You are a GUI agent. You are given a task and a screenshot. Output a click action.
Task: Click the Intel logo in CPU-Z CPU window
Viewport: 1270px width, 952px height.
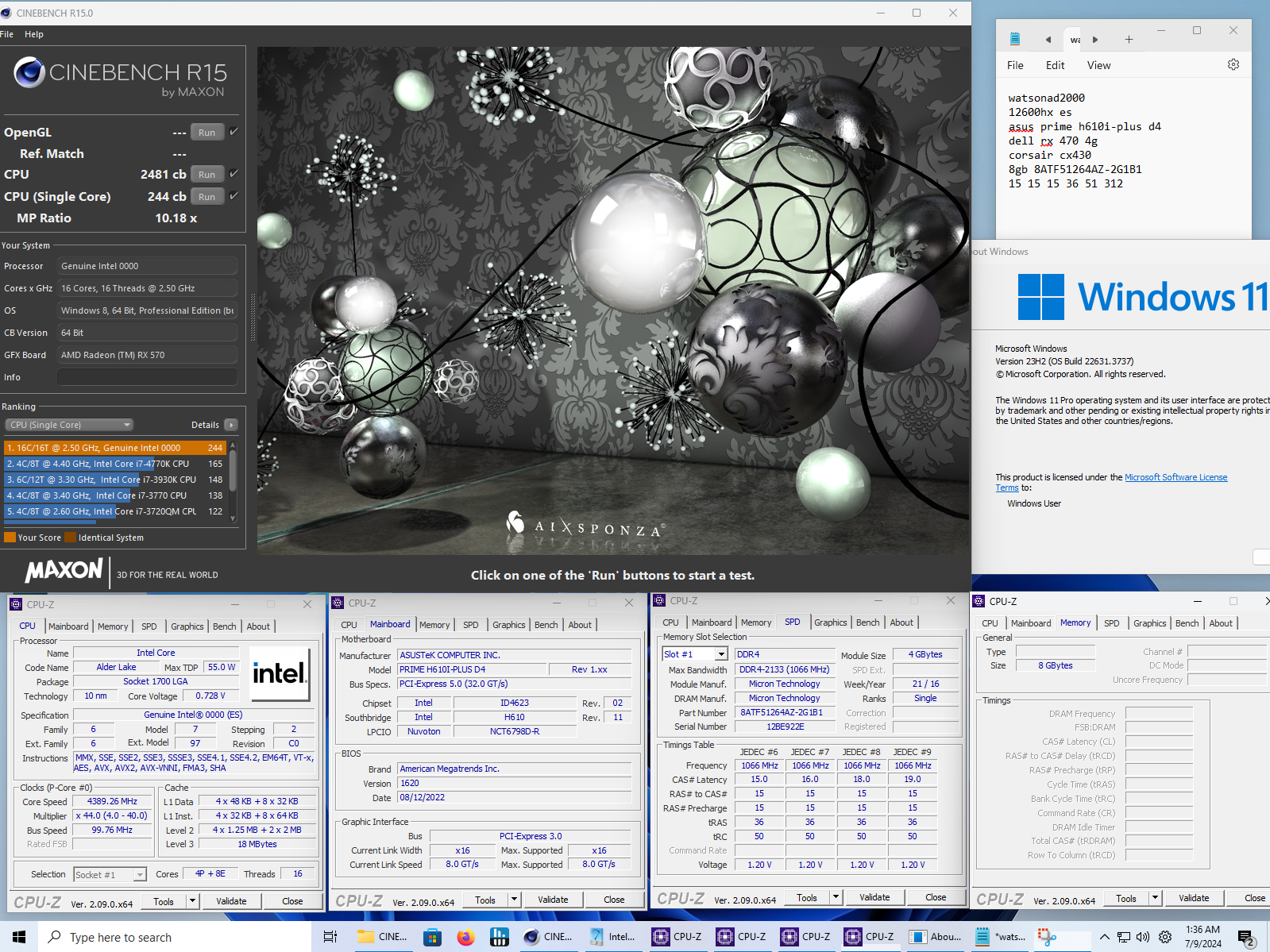[x=279, y=673]
